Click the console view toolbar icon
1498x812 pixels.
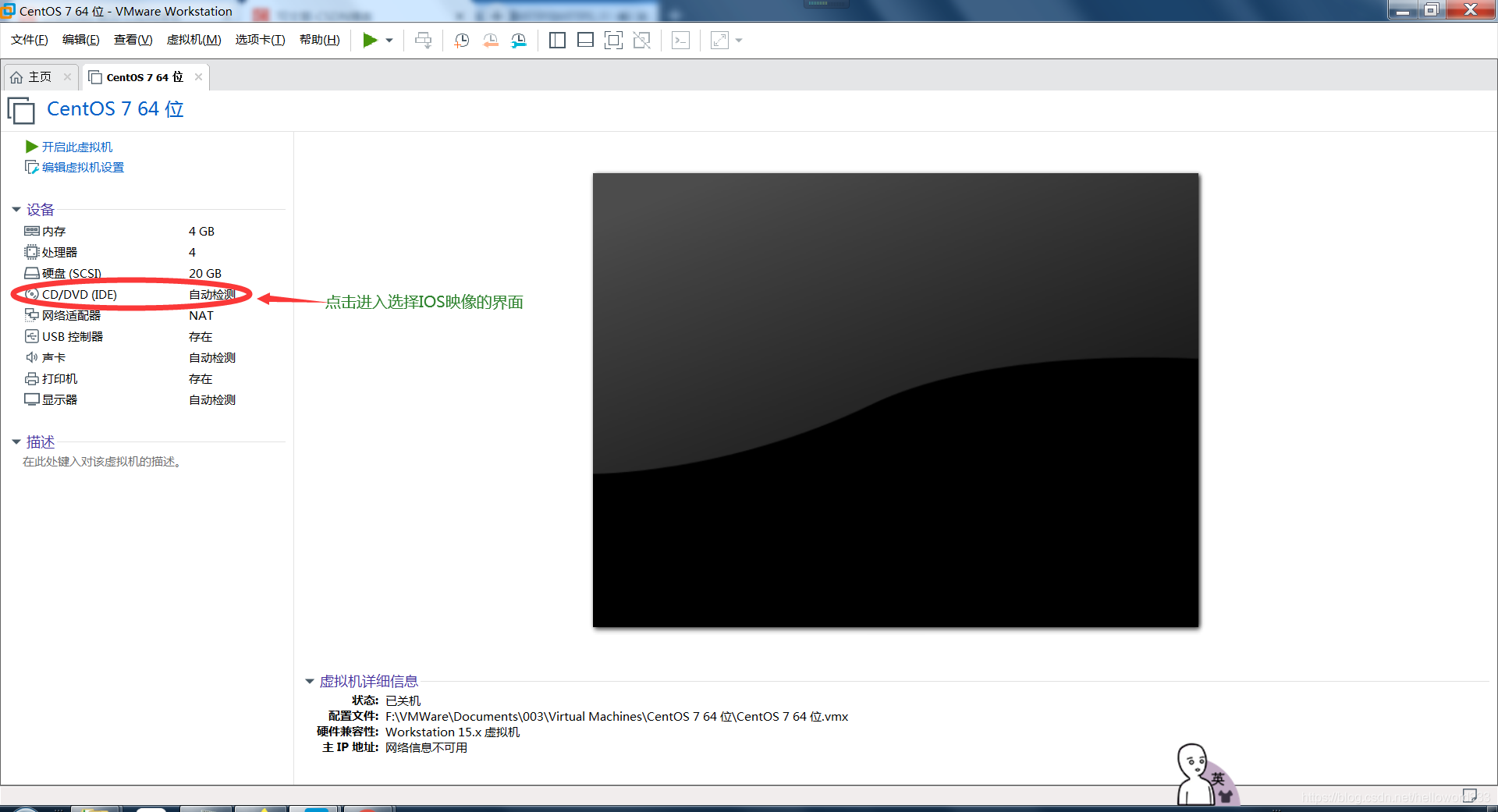[680, 41]
